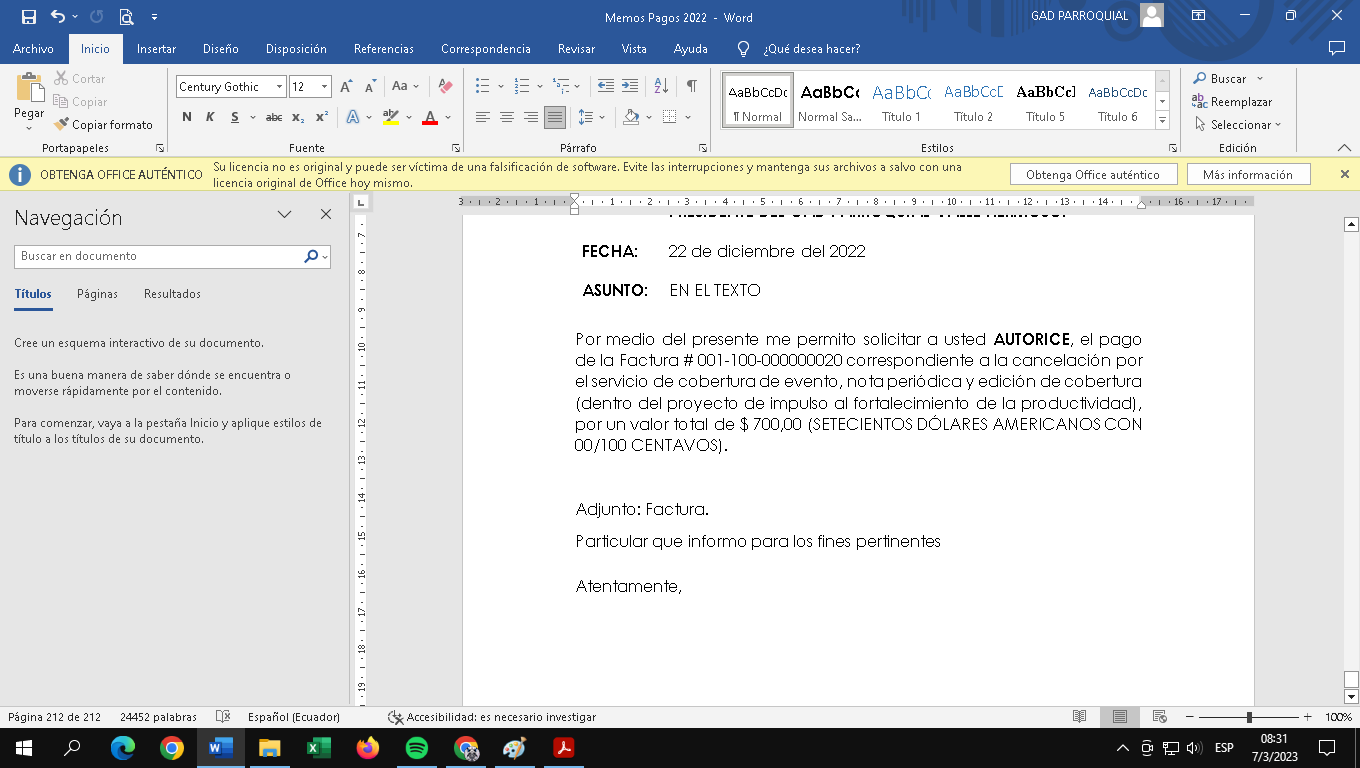Toggle justified paragraph alignment
Viewport: 1360px width, 768px height.
click(554, 117)
